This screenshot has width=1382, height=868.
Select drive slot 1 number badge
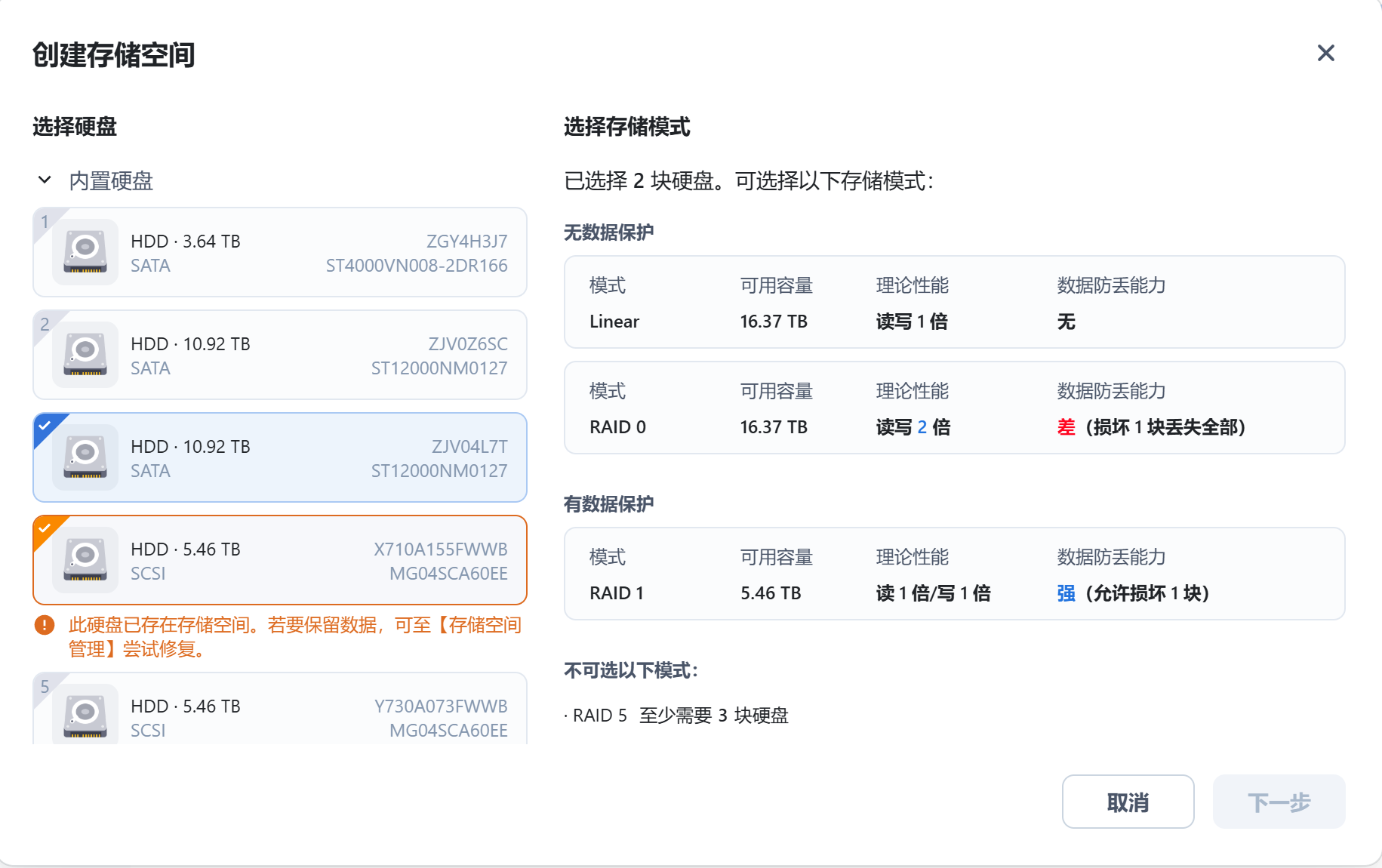pos(45,221)
